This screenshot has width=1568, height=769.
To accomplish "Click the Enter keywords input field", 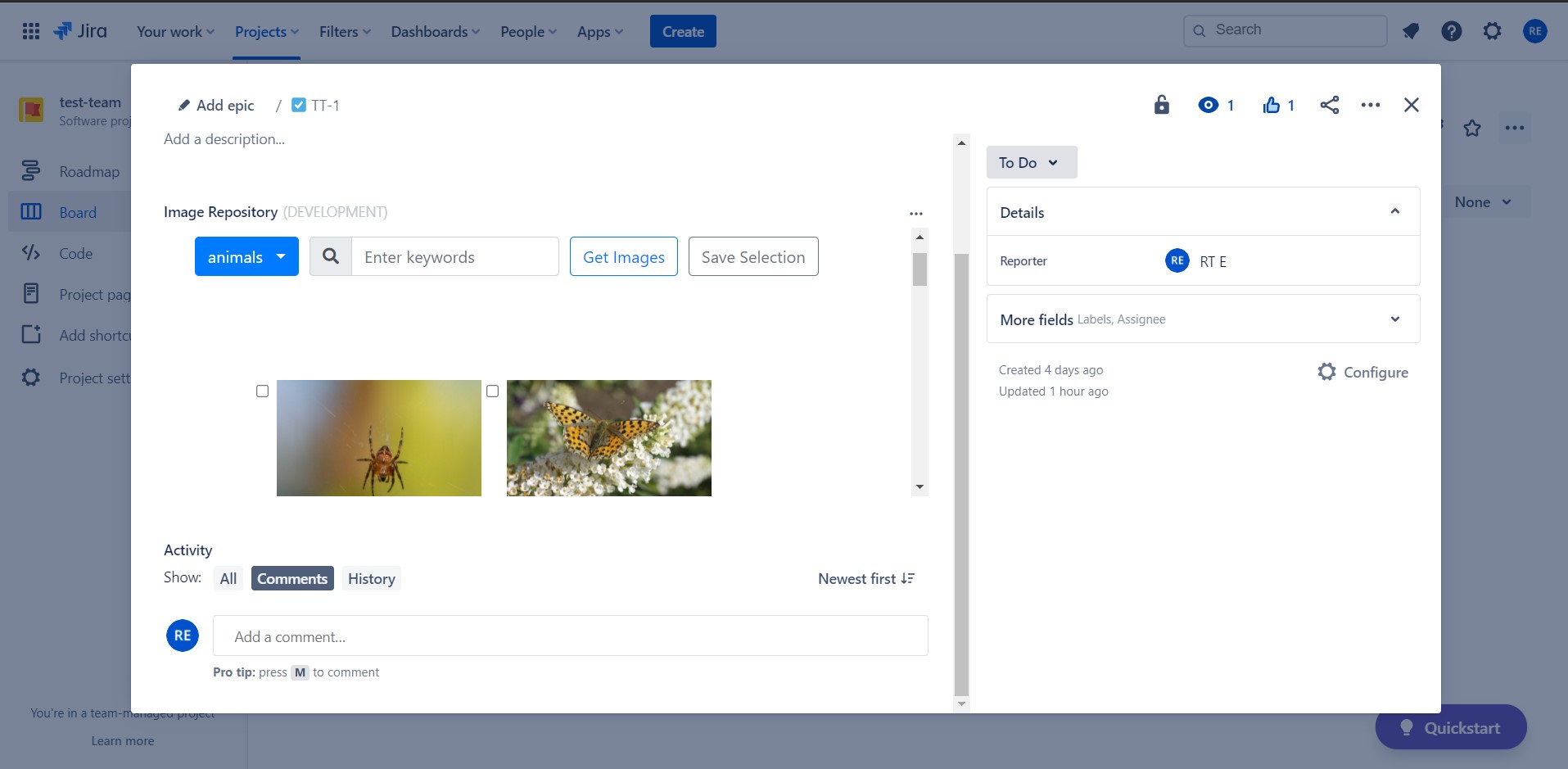I will click(x=455, y=256).
